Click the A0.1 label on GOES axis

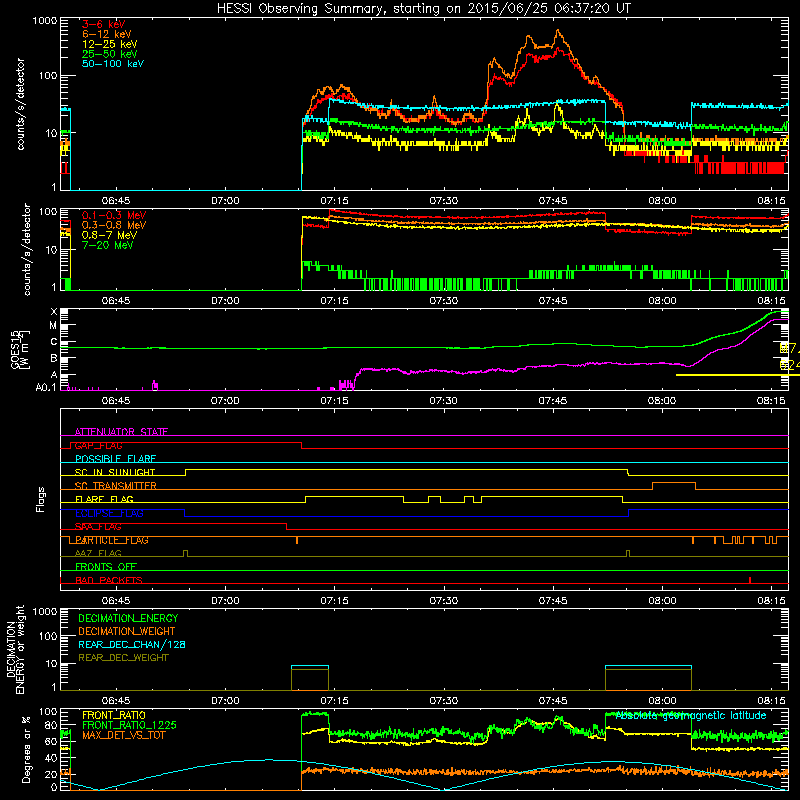[x=46, y=387]
